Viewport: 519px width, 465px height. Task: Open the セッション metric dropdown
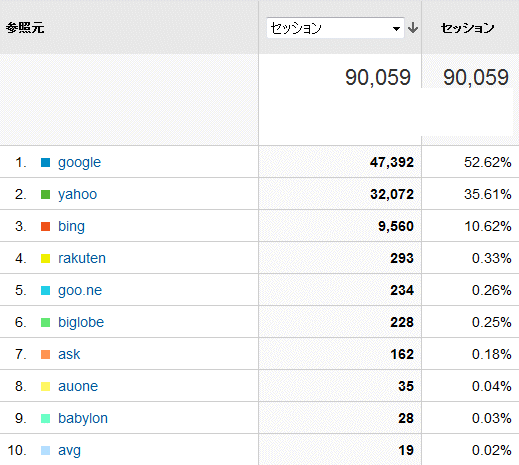tap(335, 28)
